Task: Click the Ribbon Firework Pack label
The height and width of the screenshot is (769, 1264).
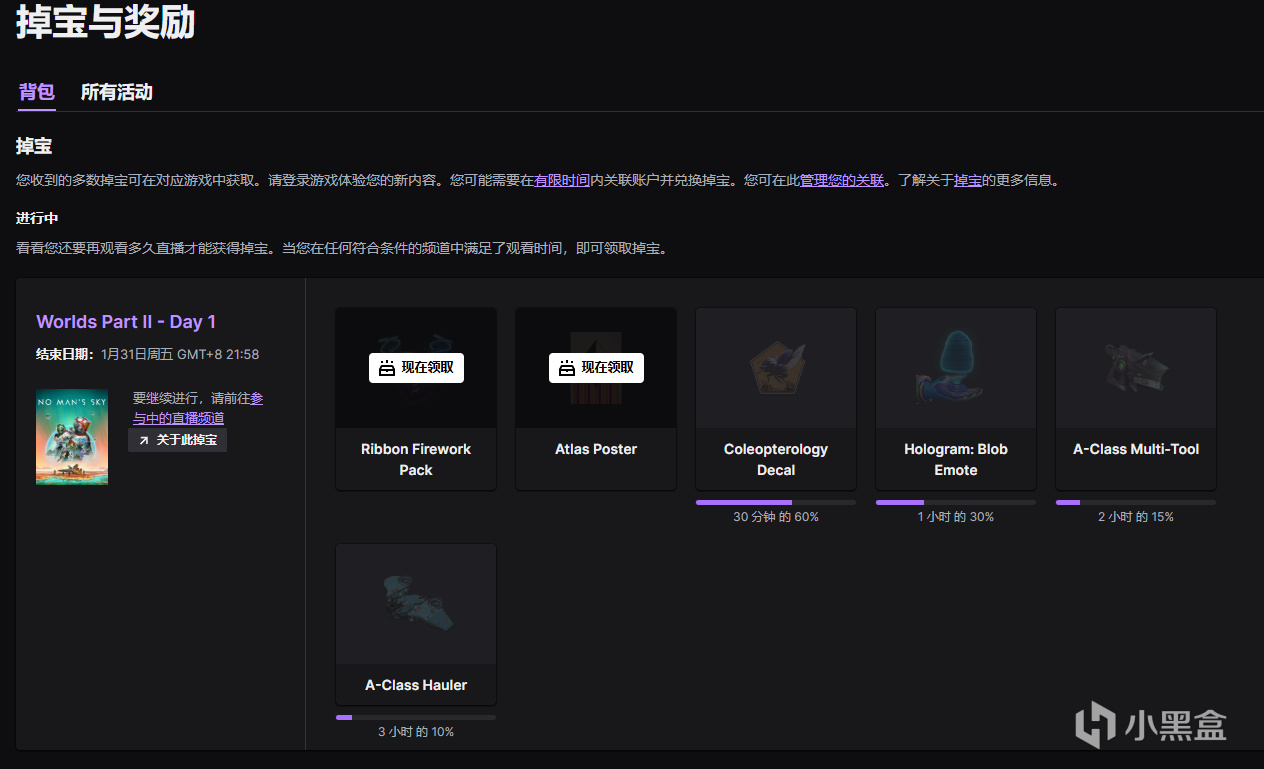Action: tap(416, 460)
